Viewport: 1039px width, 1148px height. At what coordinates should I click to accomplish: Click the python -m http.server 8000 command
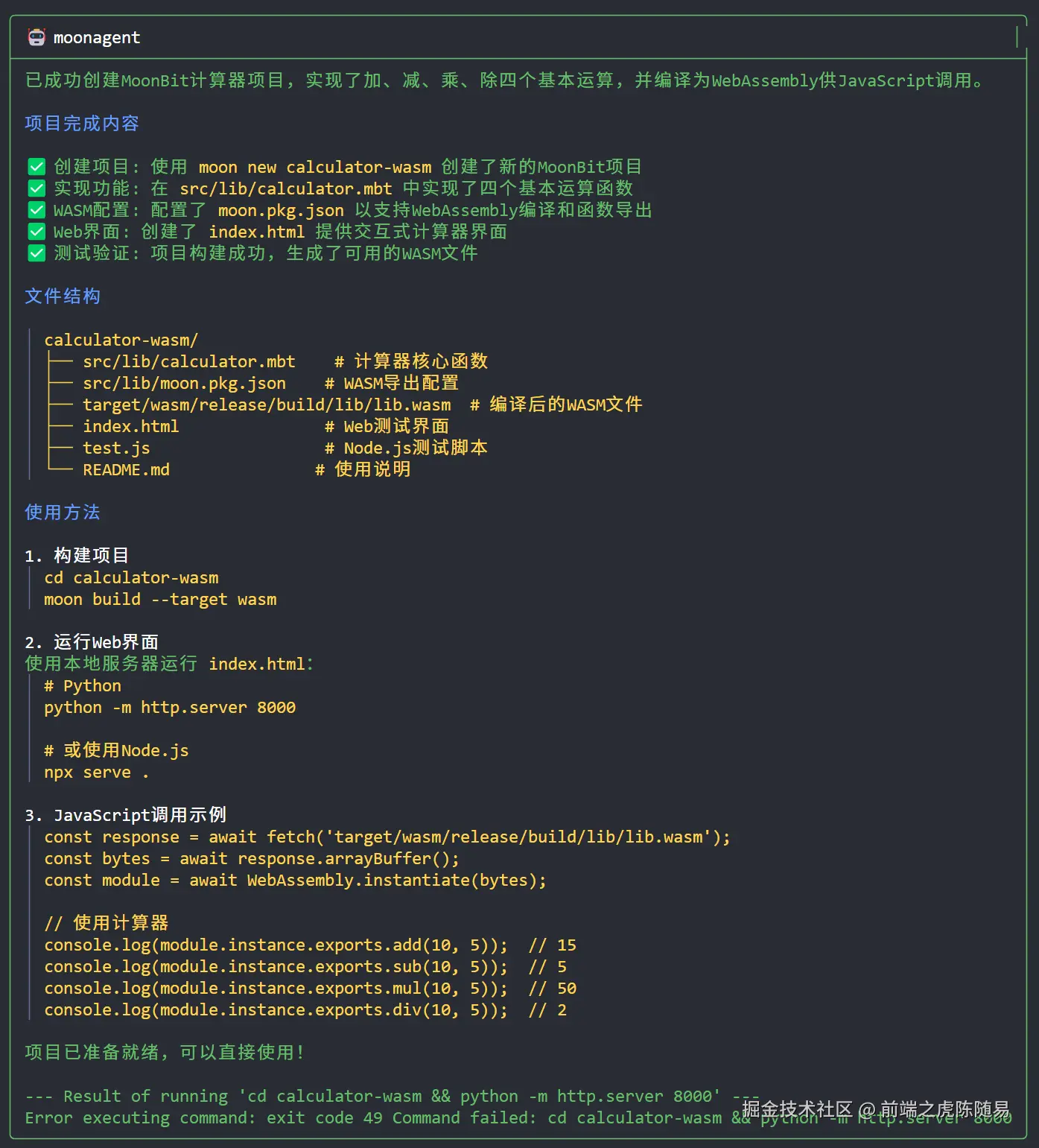pyautogui.click(x=170, y=707)
